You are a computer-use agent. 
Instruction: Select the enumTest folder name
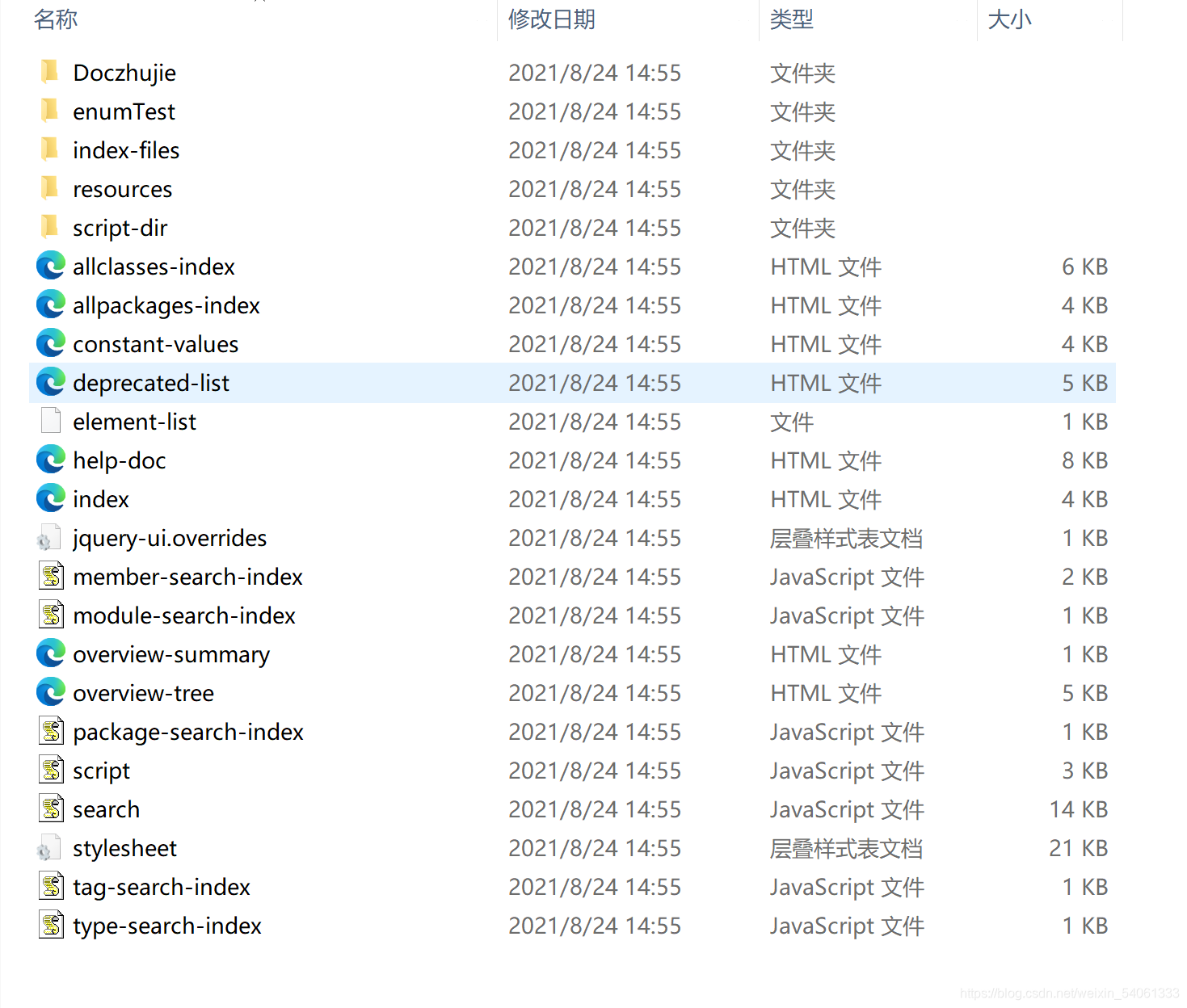pos(124,111)
